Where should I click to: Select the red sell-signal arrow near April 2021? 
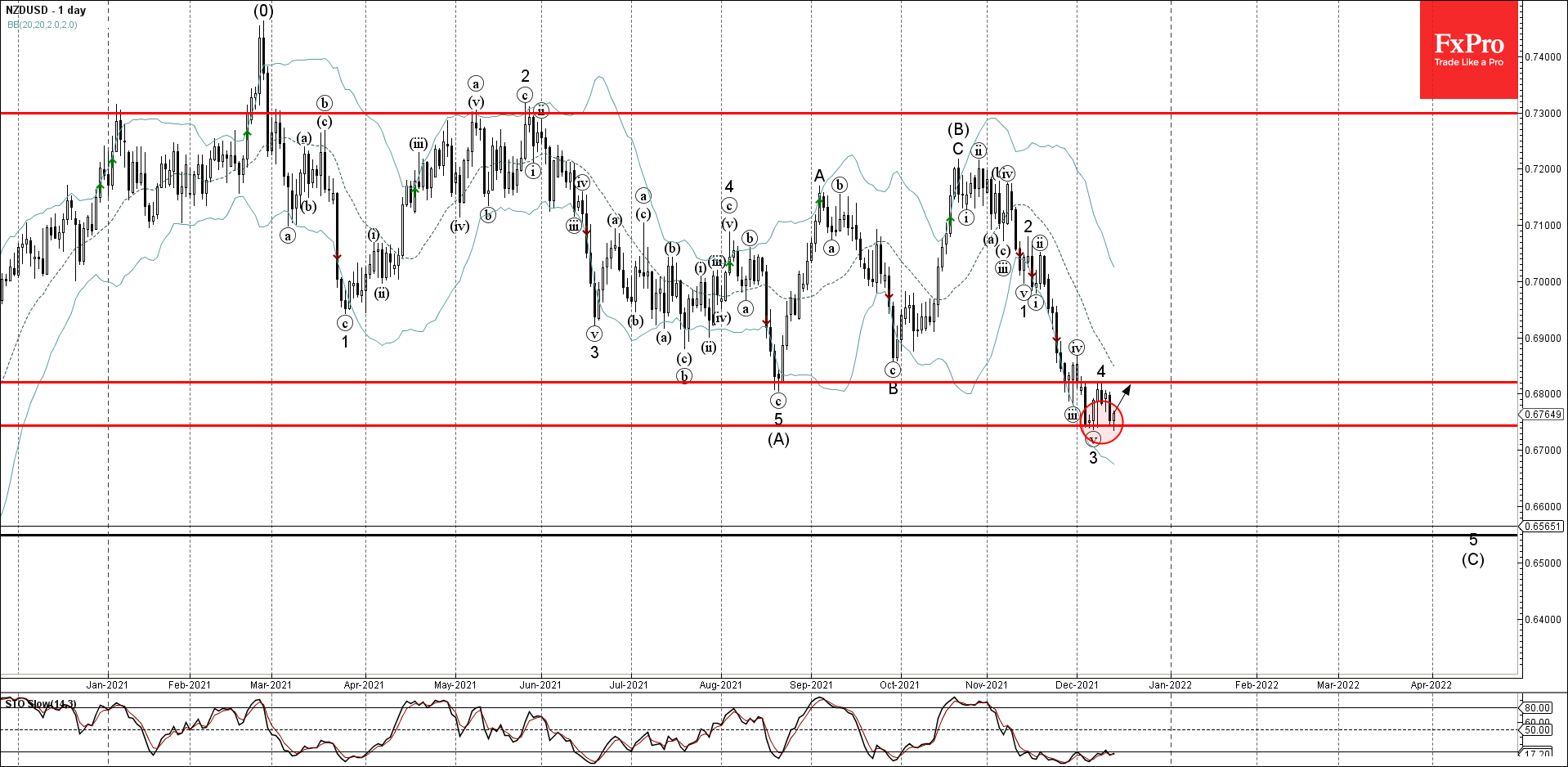[338, 258]
